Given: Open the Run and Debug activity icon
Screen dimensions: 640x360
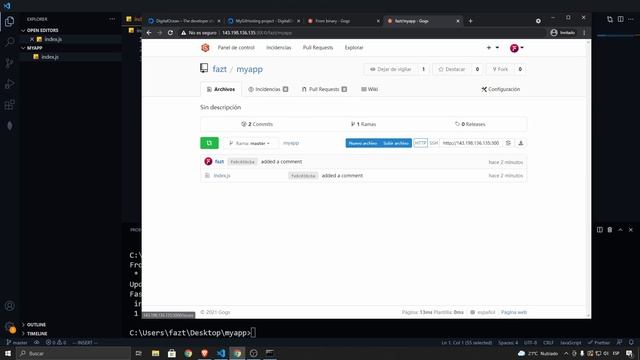Looking at the screenshot, I should pyautogui.click(x=9, y=84).
